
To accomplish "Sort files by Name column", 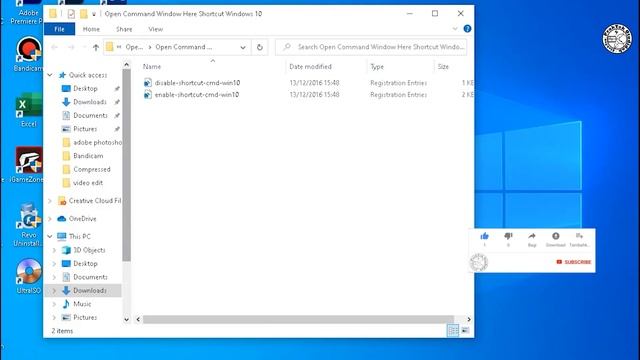I will pyautogui.click(x=152, y=67).
